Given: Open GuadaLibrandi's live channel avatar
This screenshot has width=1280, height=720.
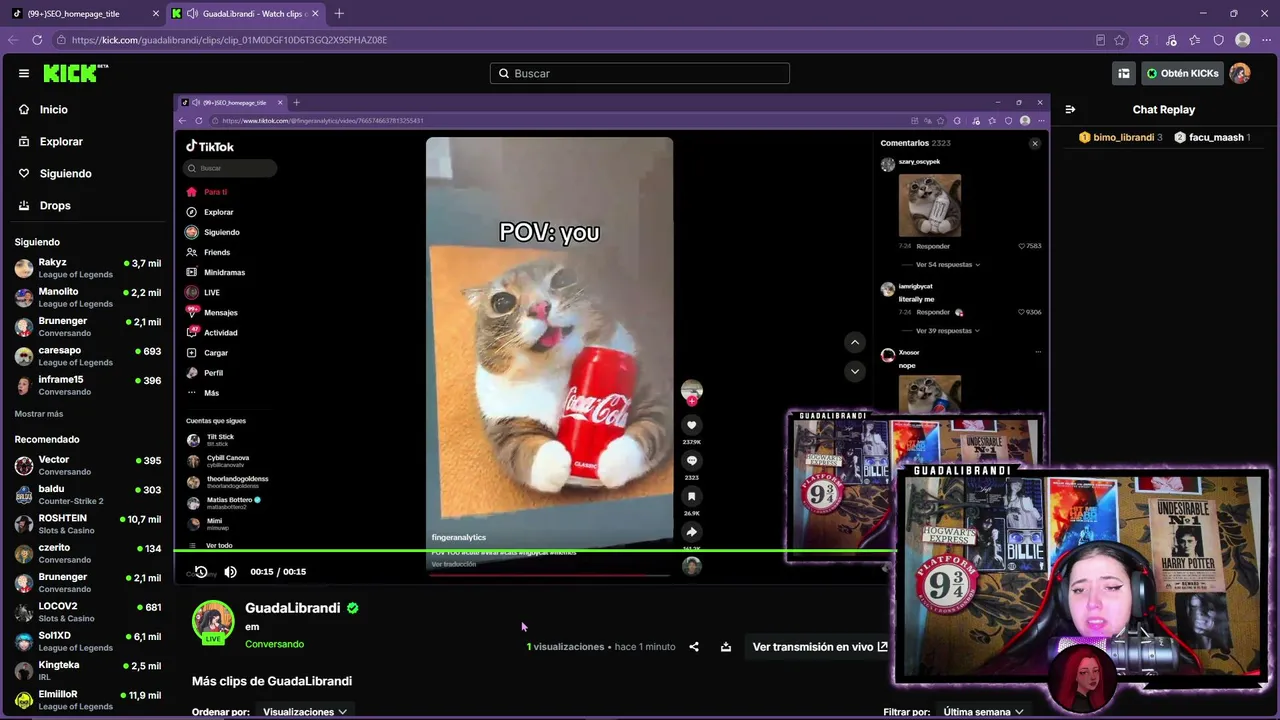Looking at the screenshot, I should pos(213,622).
